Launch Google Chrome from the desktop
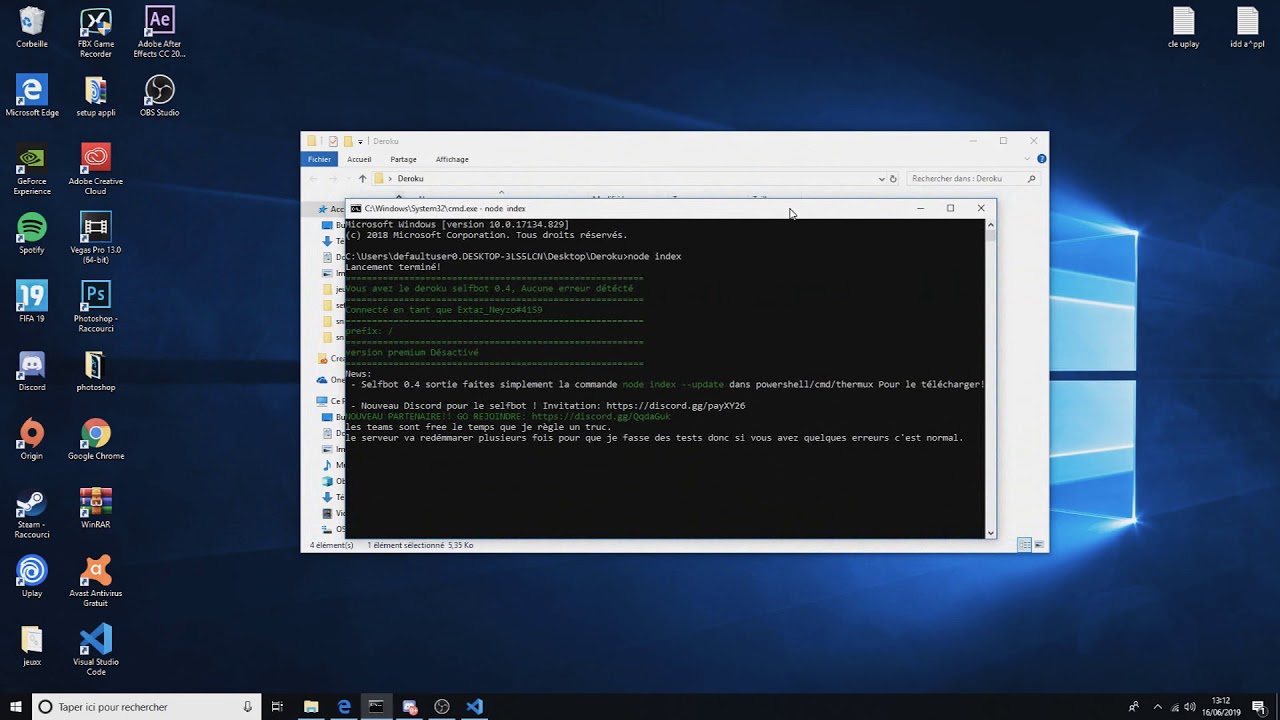Viewport: 1280px width, 720px height. click(x=95, y=434)
